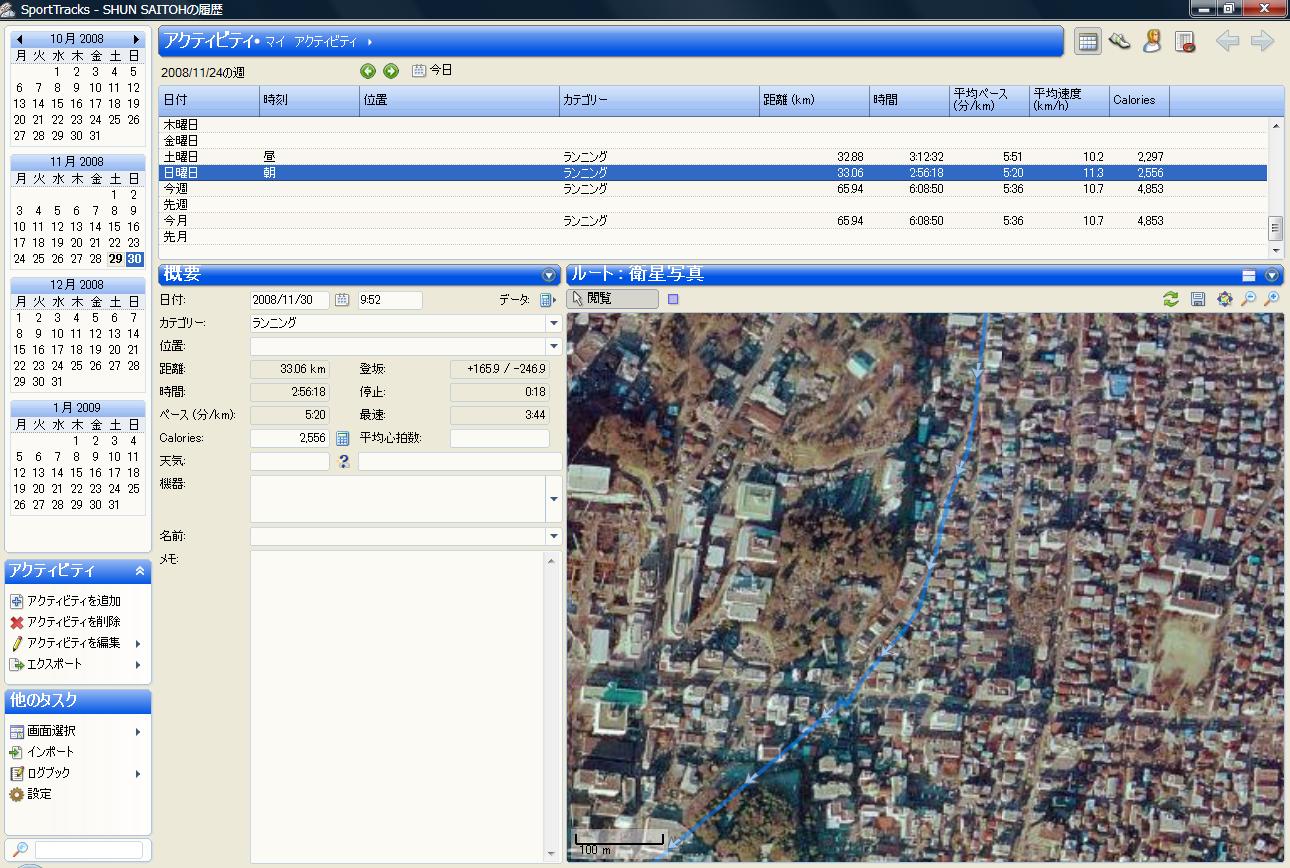Screen dimensions: 1290x868
Task: Click the magnifier icon beside the sidebar search box
Action: 20,850
